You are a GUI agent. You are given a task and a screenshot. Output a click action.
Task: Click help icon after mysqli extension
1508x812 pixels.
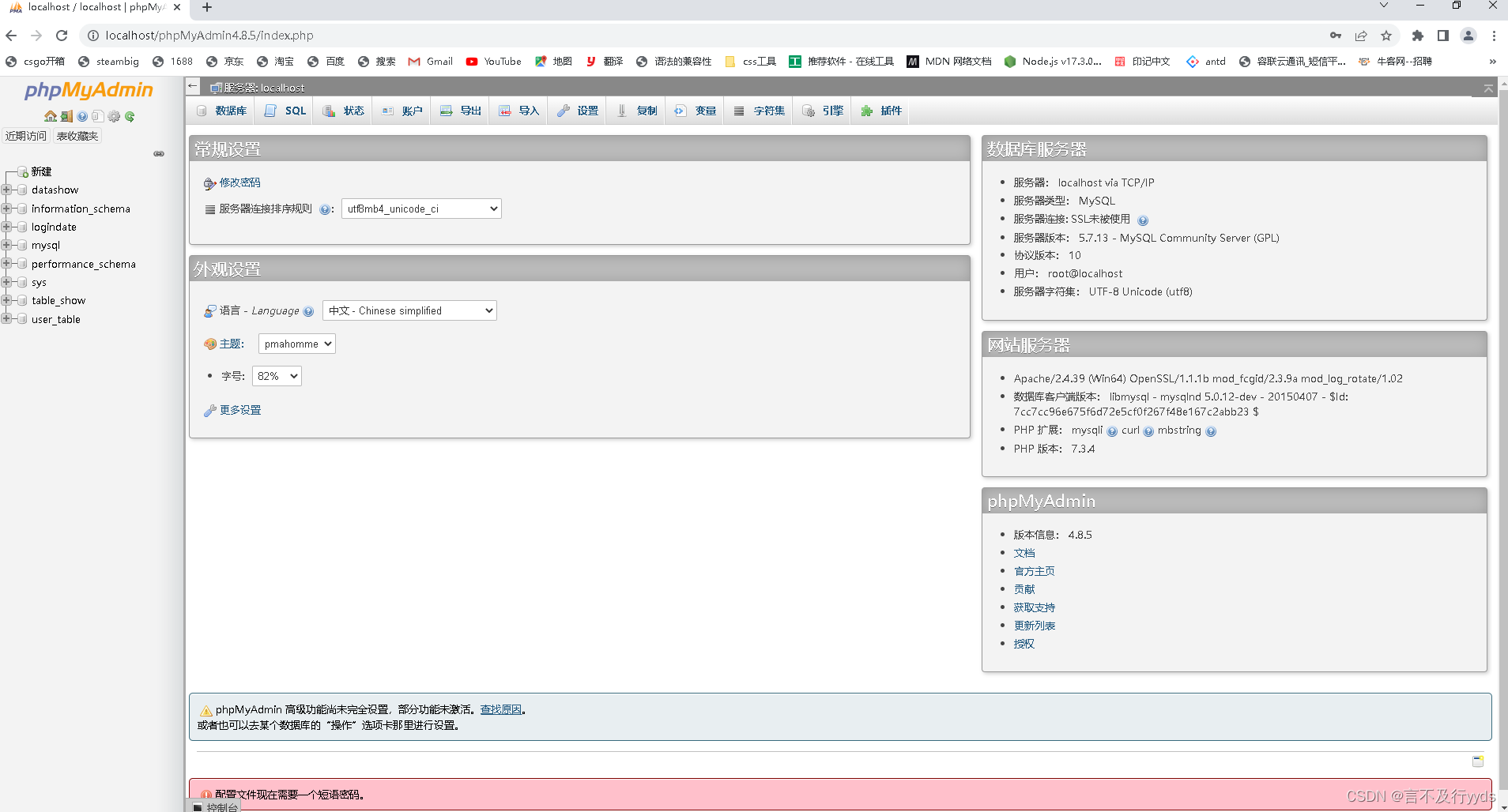coord(1112,431)
